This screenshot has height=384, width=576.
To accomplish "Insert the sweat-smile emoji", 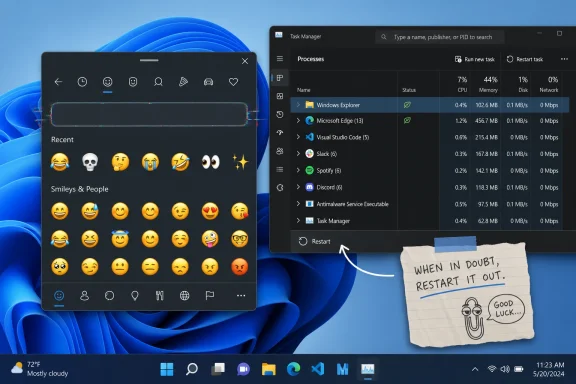I will pyautogui.click(x=90, y=211).
